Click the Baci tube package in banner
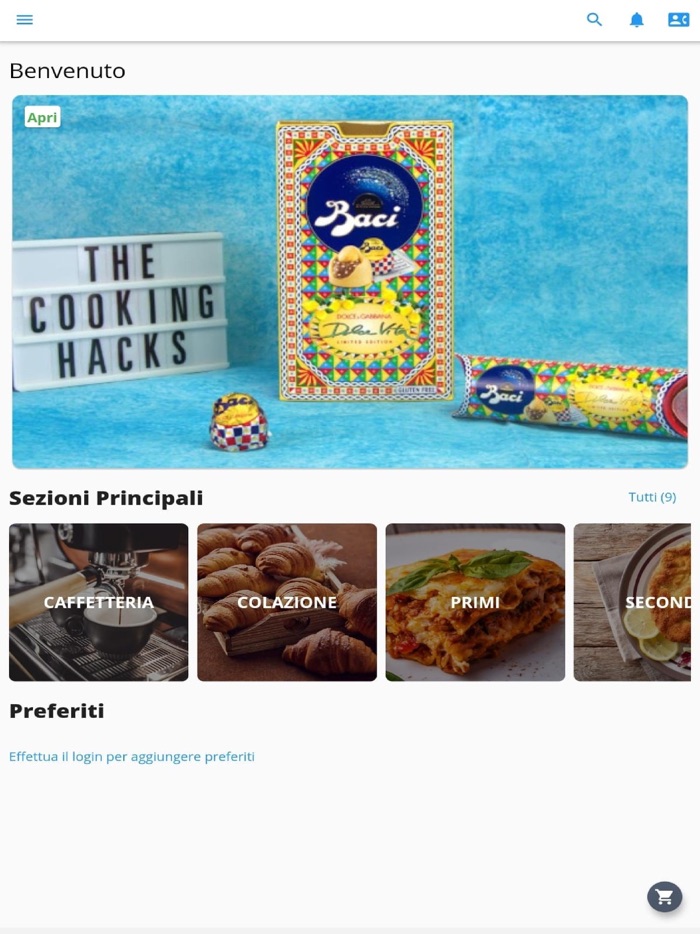The image size is (700, 934). 571,396
